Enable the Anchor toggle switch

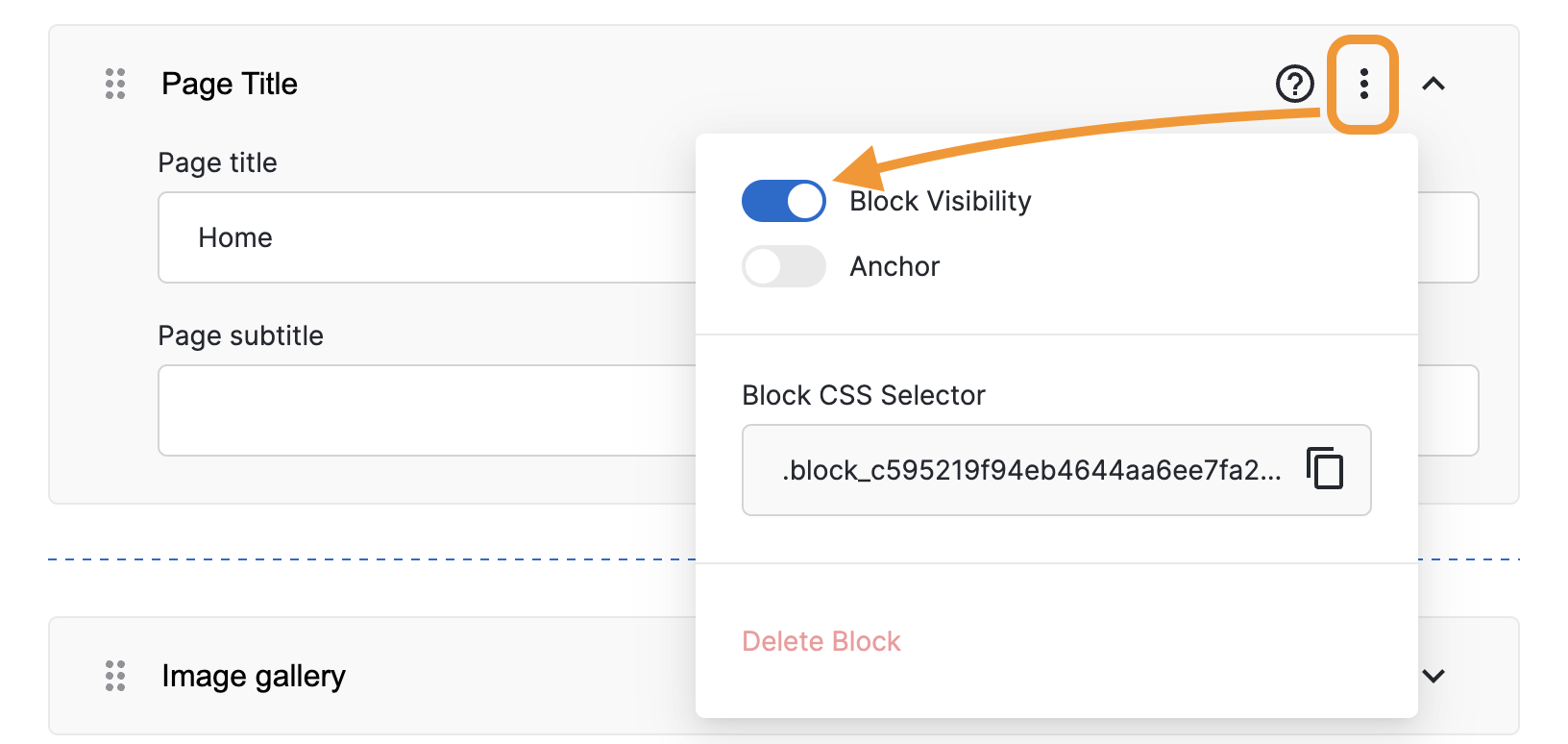tap(783, 266)
